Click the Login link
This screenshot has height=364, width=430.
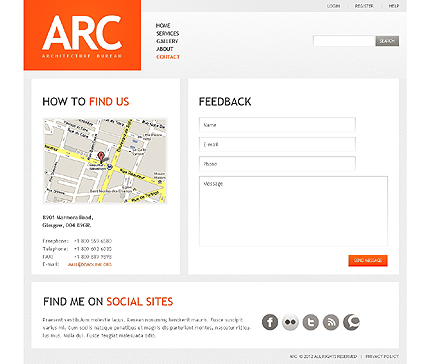333,6
